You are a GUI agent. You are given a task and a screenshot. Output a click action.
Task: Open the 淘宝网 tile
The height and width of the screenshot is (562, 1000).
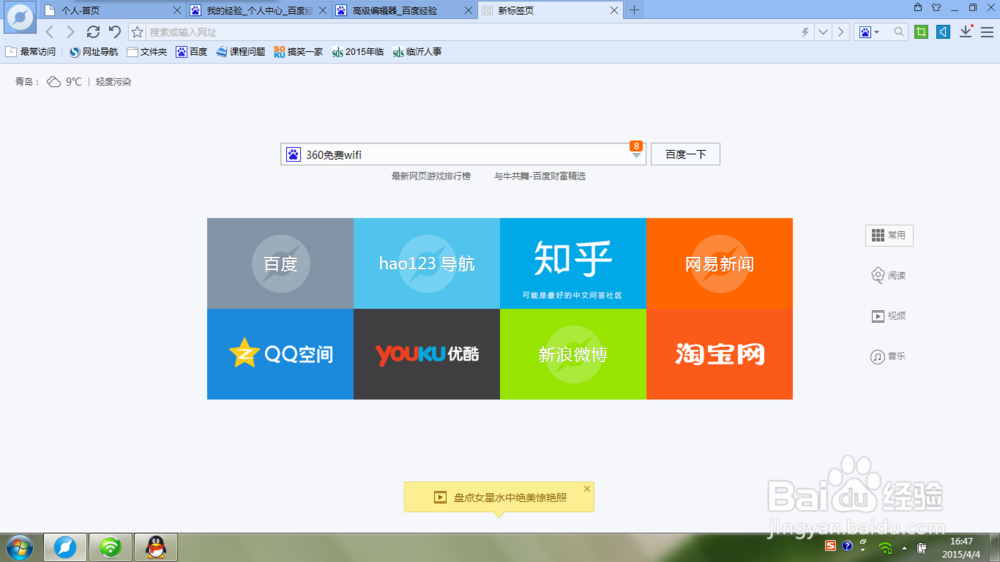tap(719, 354)
